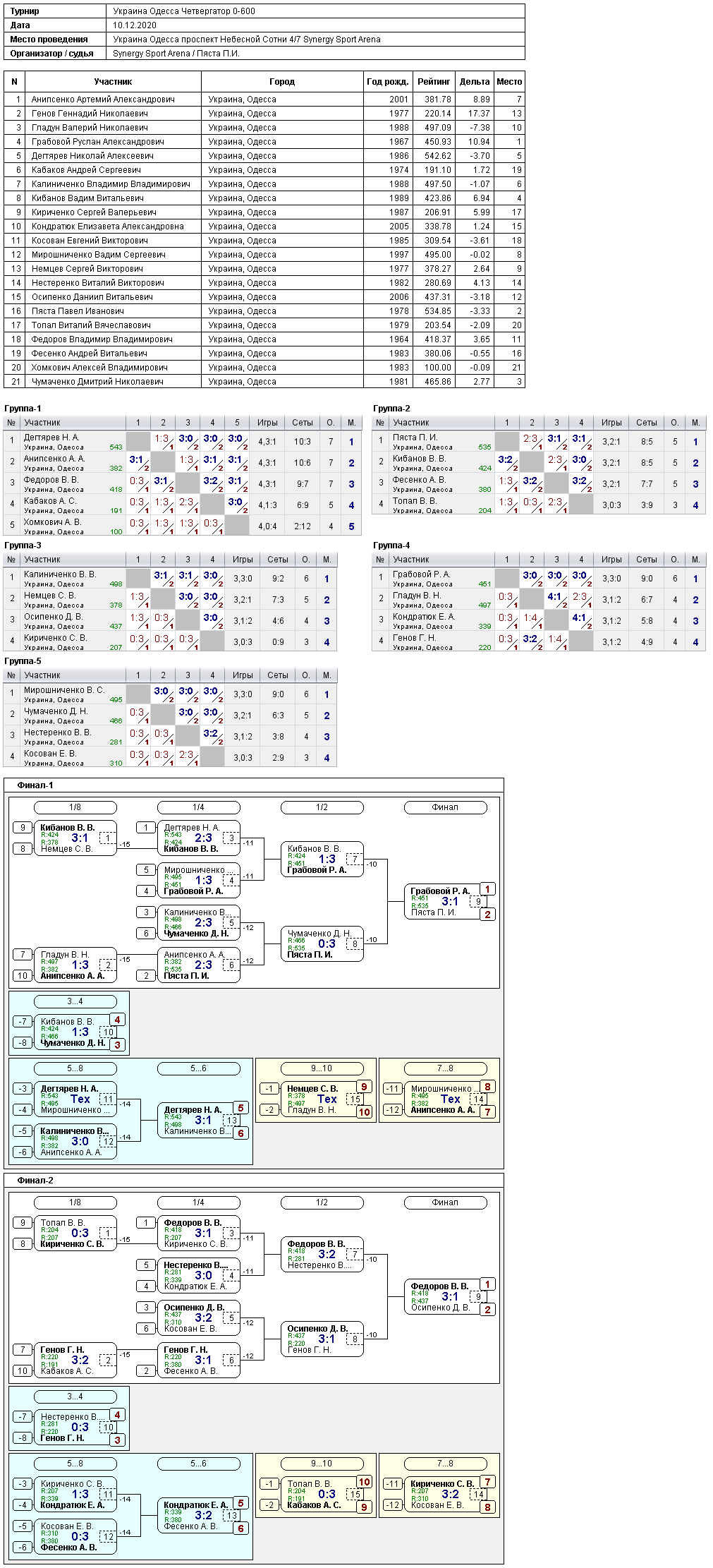
Task: Click the 5...8 bracket label in Финал-2
Action: [75, 1464]
